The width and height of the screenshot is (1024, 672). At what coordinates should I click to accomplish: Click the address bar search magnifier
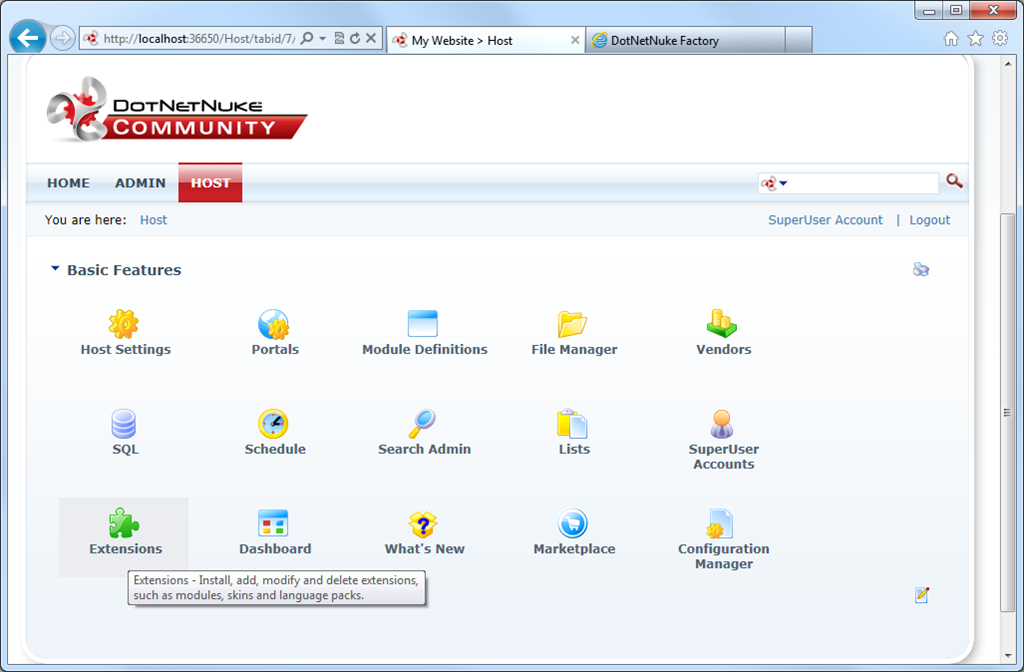coord(307,39)
